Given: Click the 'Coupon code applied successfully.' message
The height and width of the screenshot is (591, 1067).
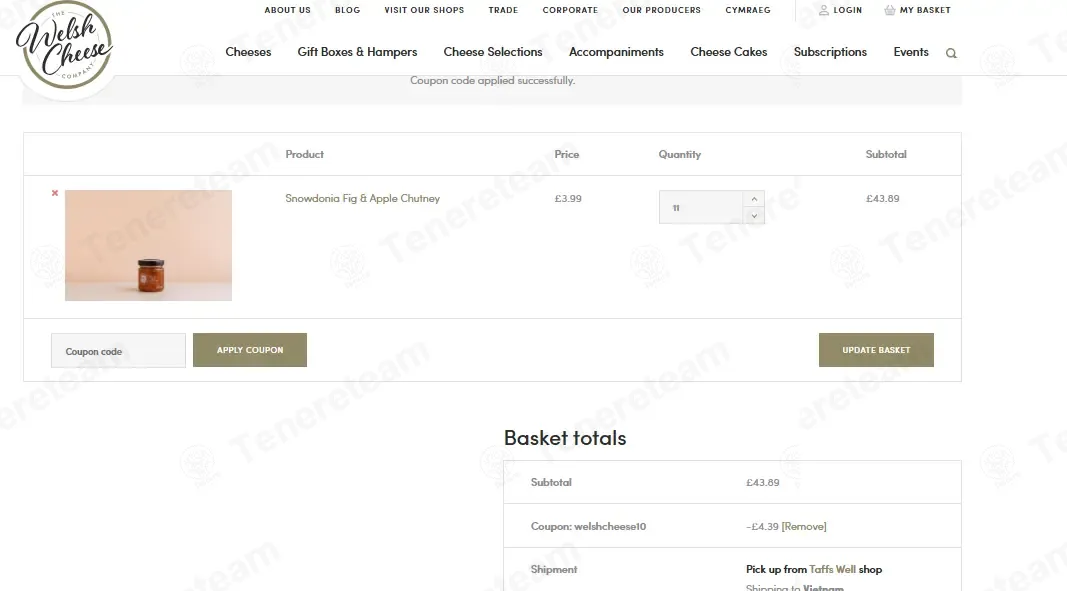Looking at the screenshot, I should pyautogui.click(x=493, y=80).
